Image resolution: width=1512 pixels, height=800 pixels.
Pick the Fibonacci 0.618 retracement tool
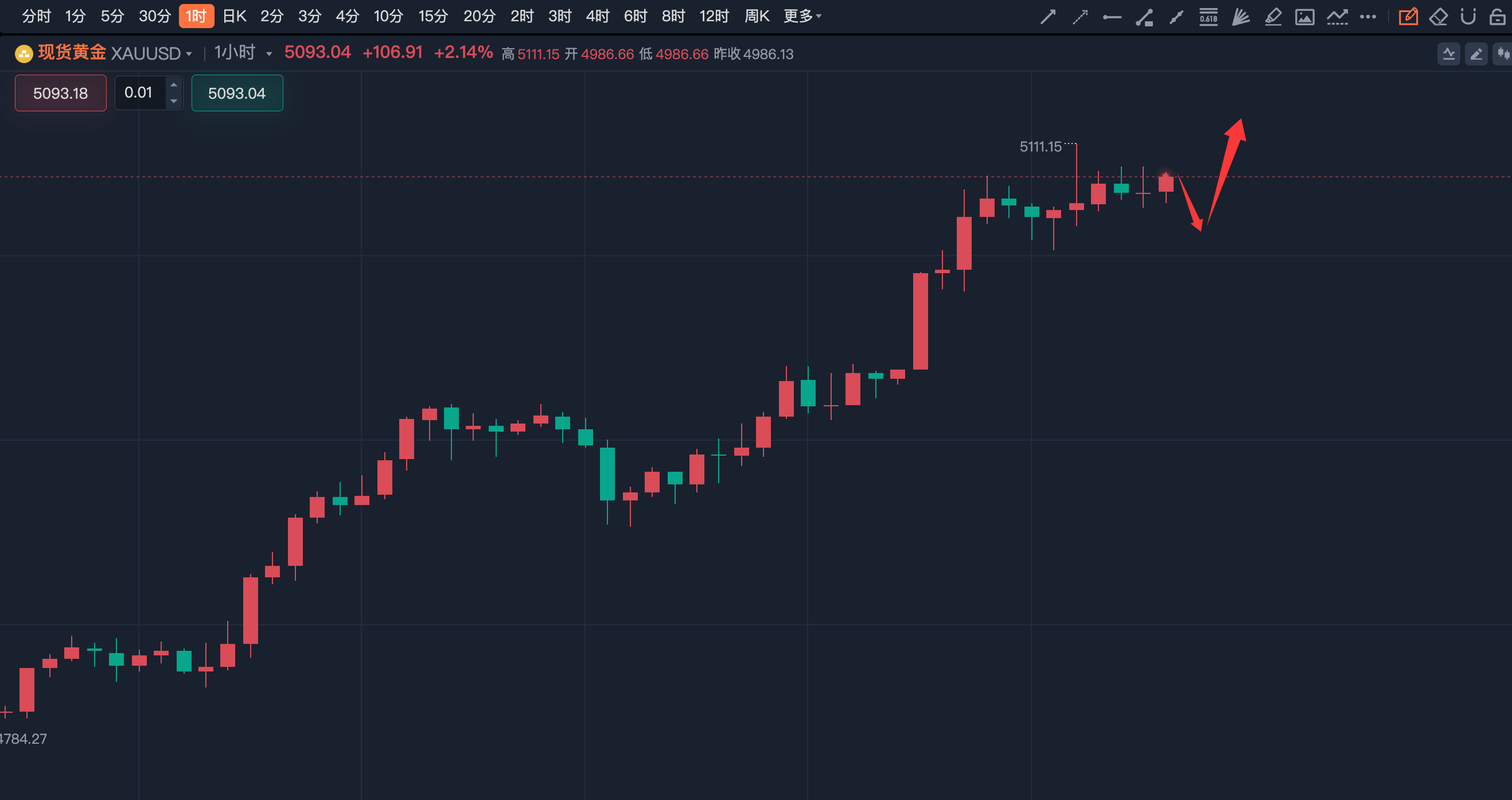1208,17
